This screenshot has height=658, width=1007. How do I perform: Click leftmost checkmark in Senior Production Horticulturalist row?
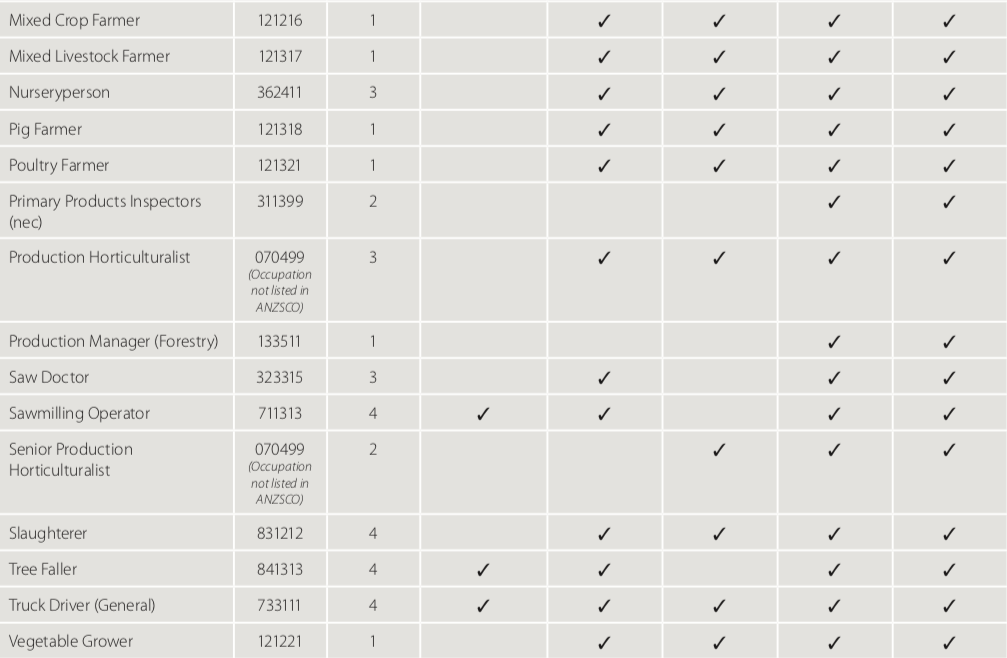click(718, 450)
